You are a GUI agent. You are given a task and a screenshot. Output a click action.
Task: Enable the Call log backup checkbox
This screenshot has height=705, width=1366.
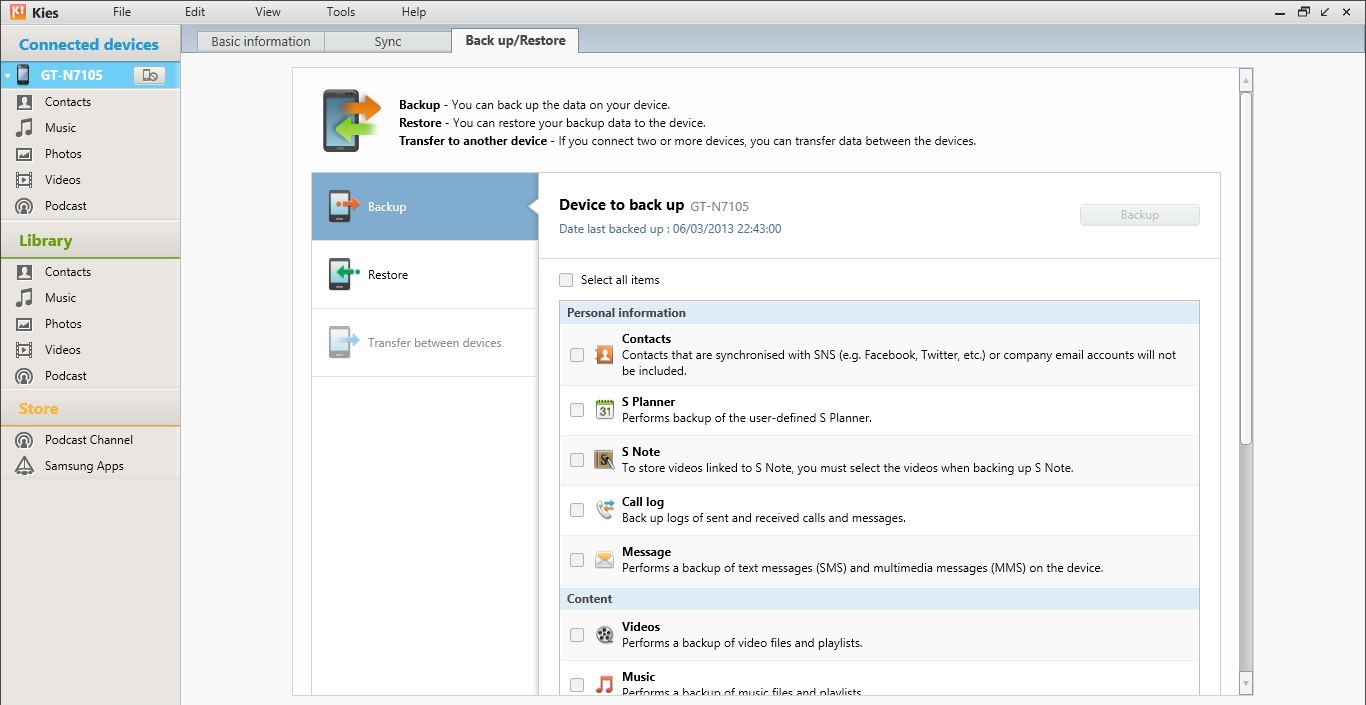point(577,510)
